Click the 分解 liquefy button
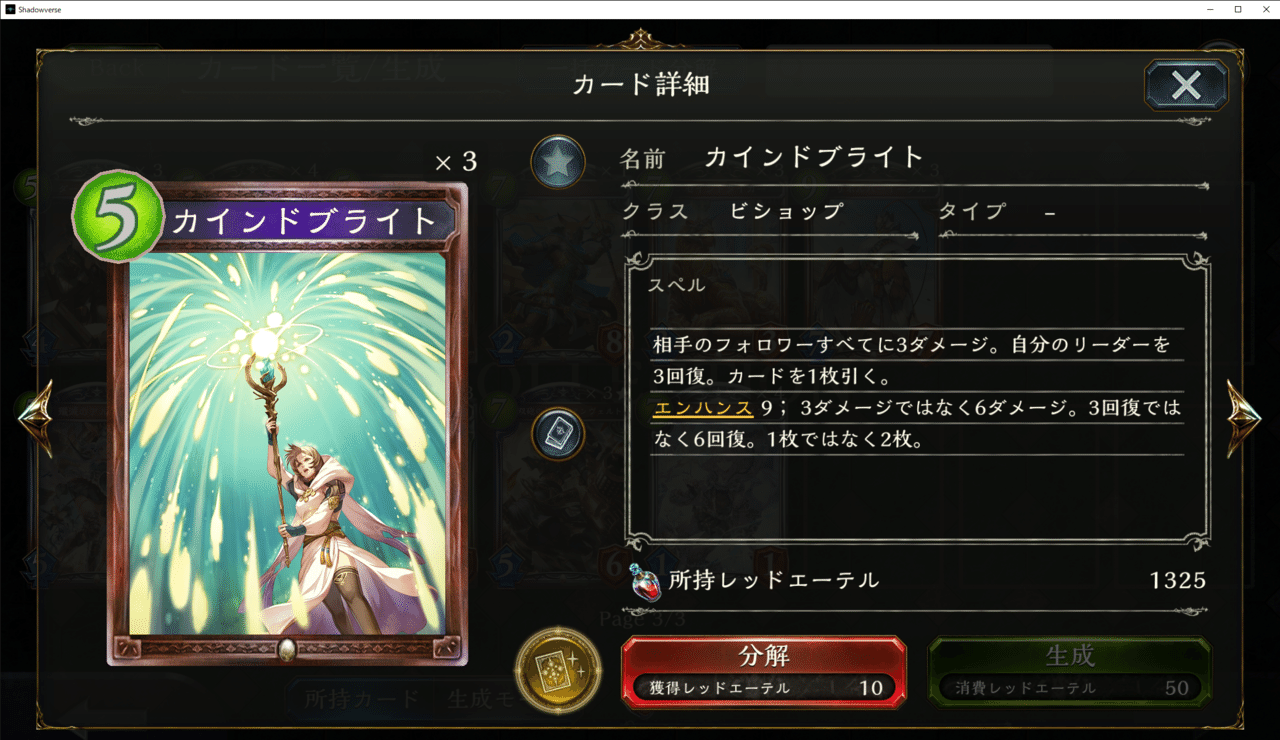This screenshot has width=1280, height=740. 764,672
